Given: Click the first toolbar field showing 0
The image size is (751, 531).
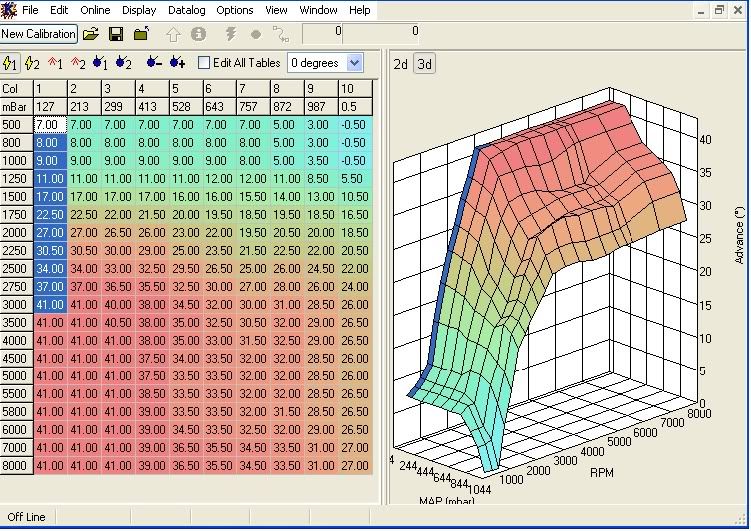Looking at the screenshot, I should point(322,34).
